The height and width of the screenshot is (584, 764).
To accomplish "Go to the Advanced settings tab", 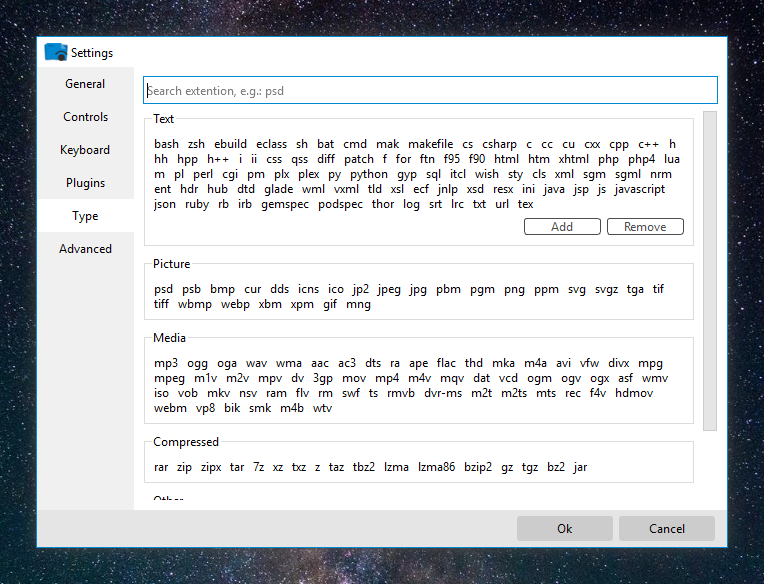I will (85, 249).
